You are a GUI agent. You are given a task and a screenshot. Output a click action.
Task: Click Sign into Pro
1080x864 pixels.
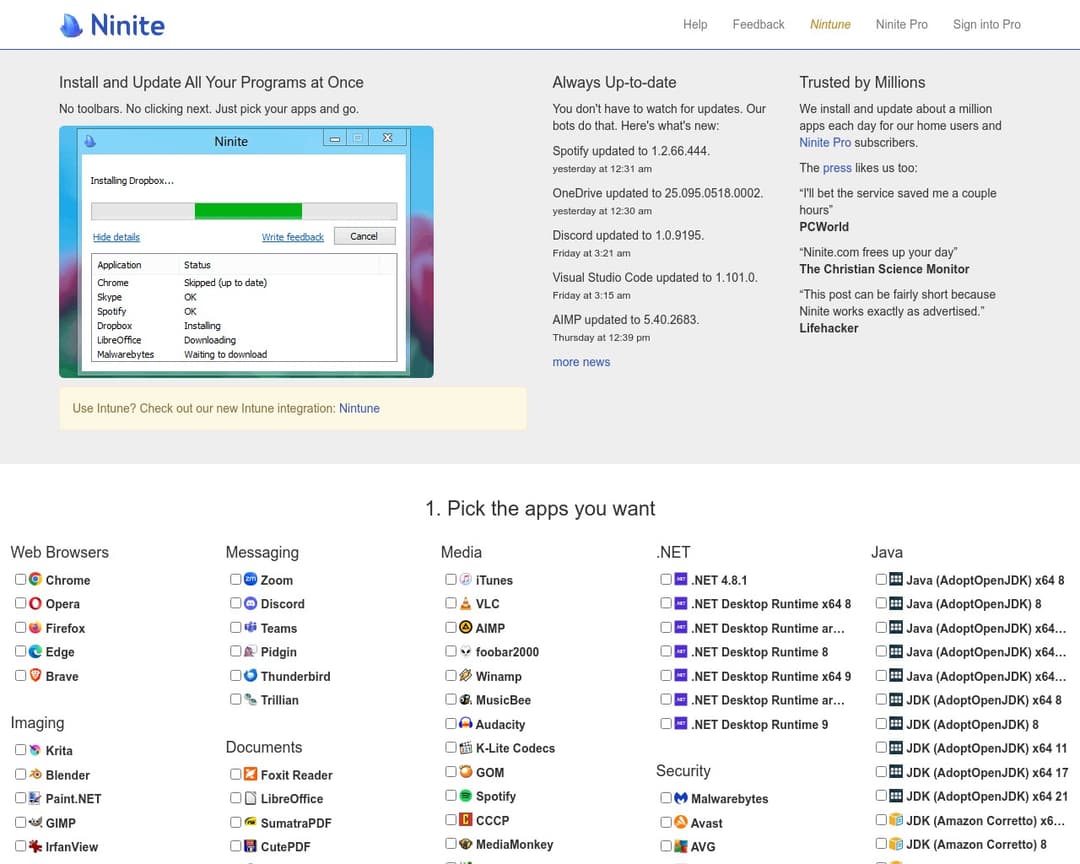click(x=986, y=24)
